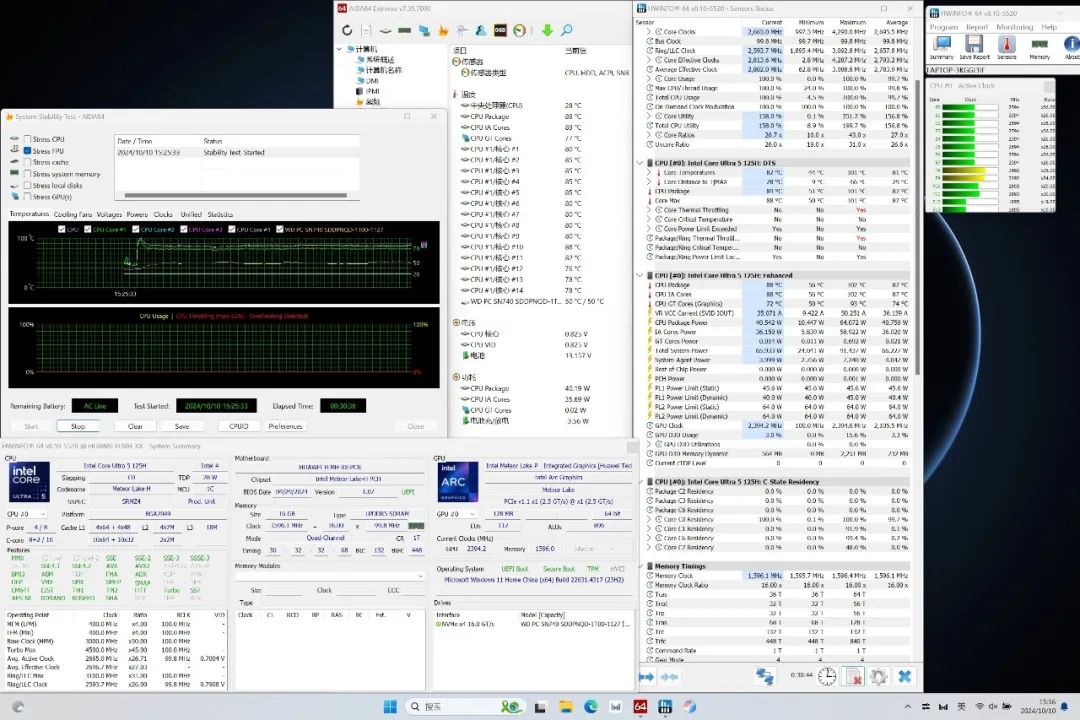Toggle the WD PC SN740 graph checkbox
Viewport: 1080px width, 720px height.
pyautogui.click(x=280, y=229)
